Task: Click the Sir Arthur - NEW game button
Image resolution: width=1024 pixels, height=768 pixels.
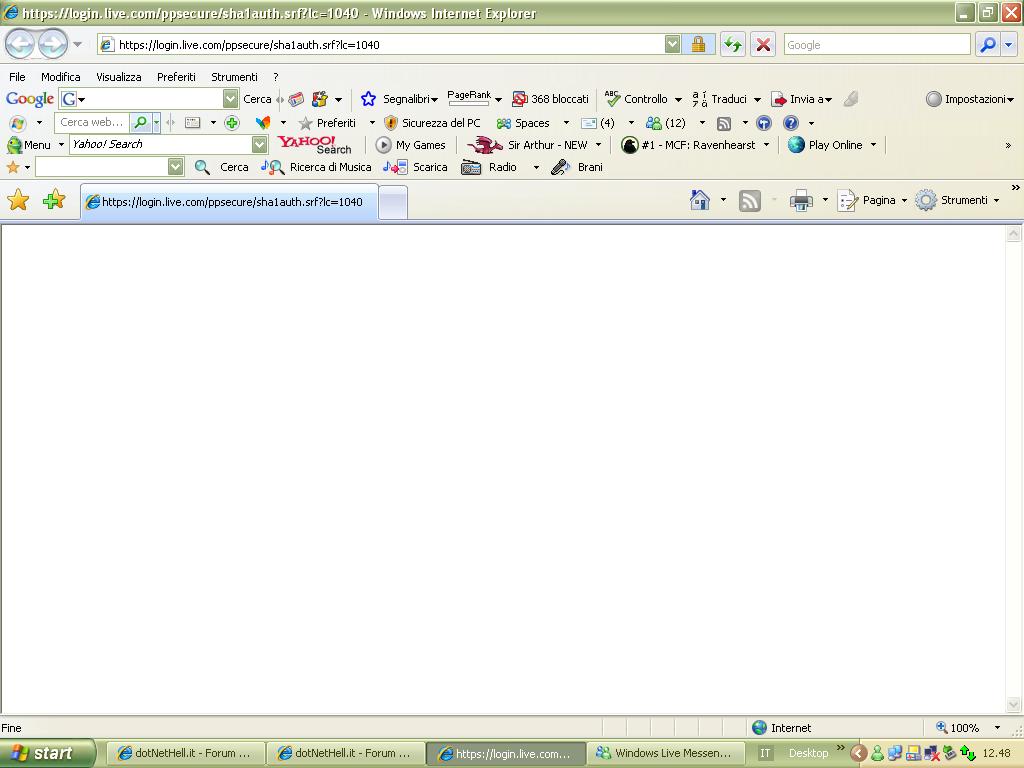Action: (x=528, y=145)
